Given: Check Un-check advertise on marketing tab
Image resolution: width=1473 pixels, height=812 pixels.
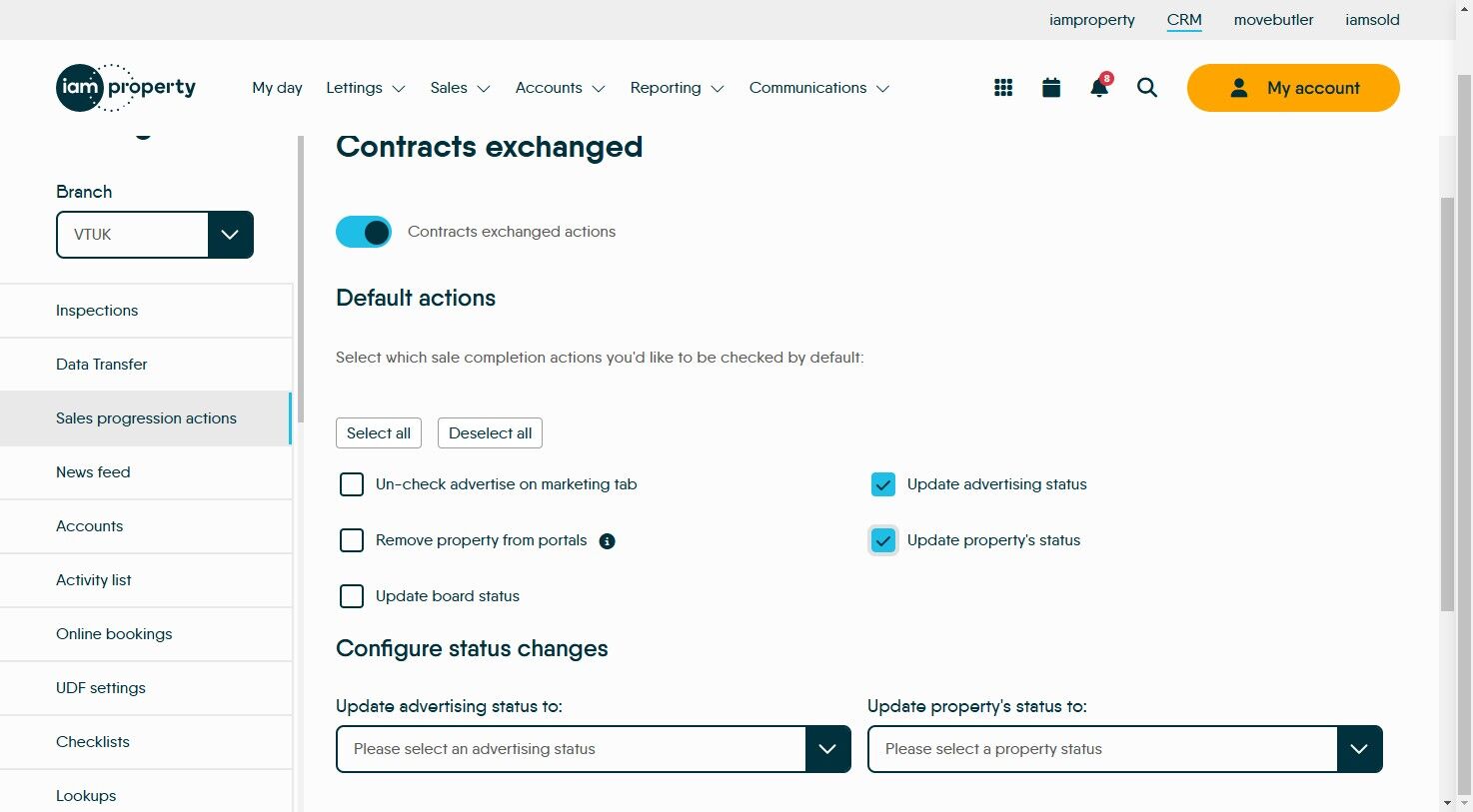Looking at the screenshot, I should [352, 484].
